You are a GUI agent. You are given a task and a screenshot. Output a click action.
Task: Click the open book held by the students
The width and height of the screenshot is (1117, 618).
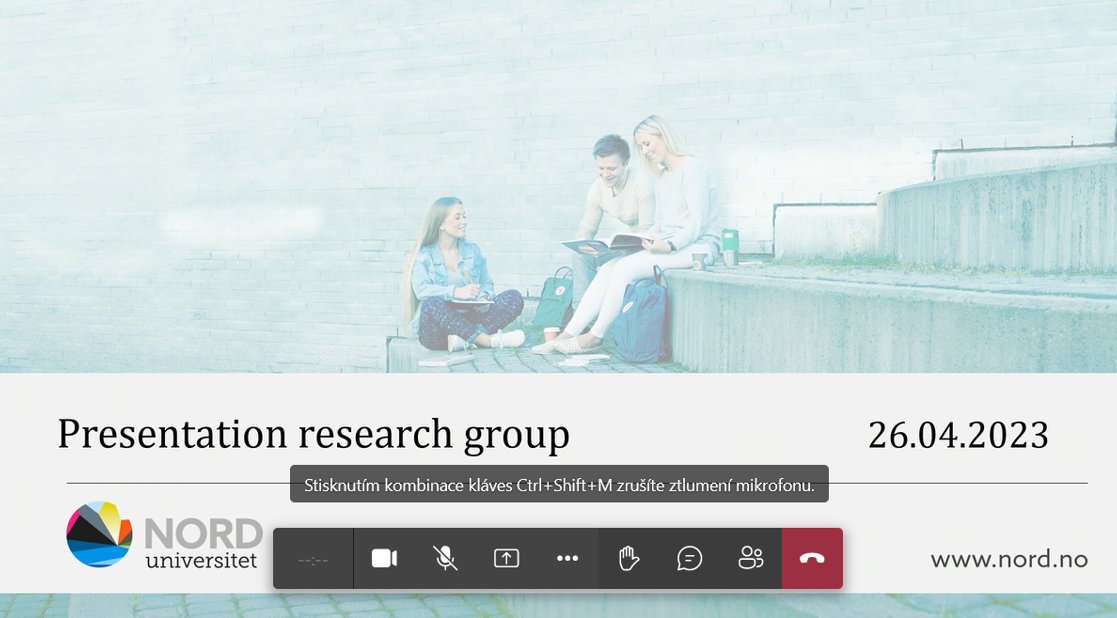pyautogui.click(x=605, y=243)
